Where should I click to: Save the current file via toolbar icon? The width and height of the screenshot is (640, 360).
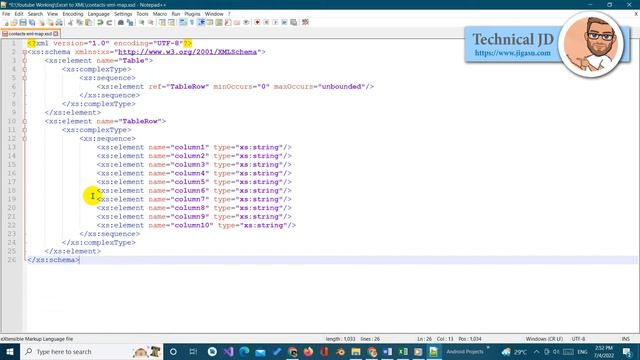(23, 22)
